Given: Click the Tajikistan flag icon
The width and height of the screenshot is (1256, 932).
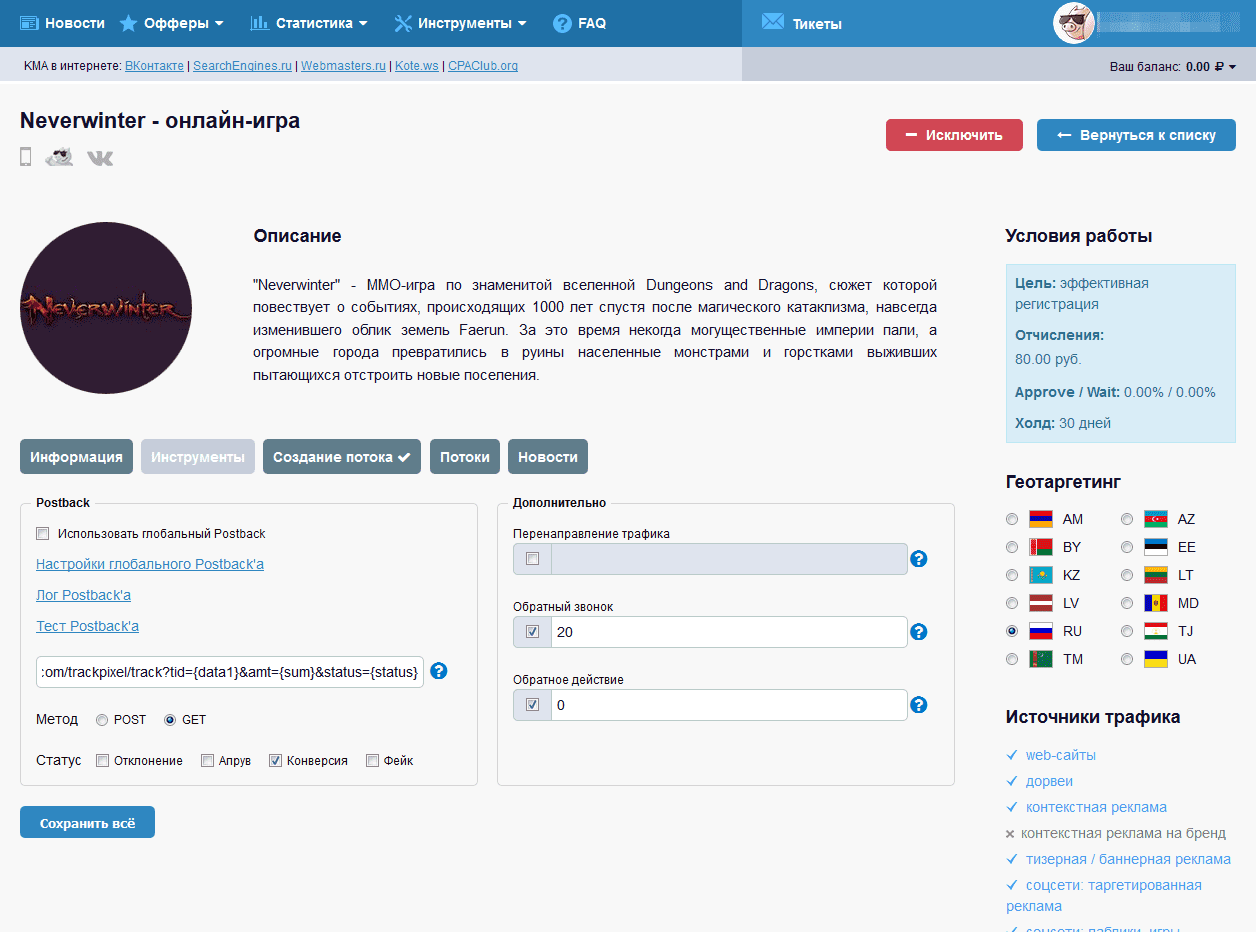Looking at the screenshot, I should [1156, 631].
